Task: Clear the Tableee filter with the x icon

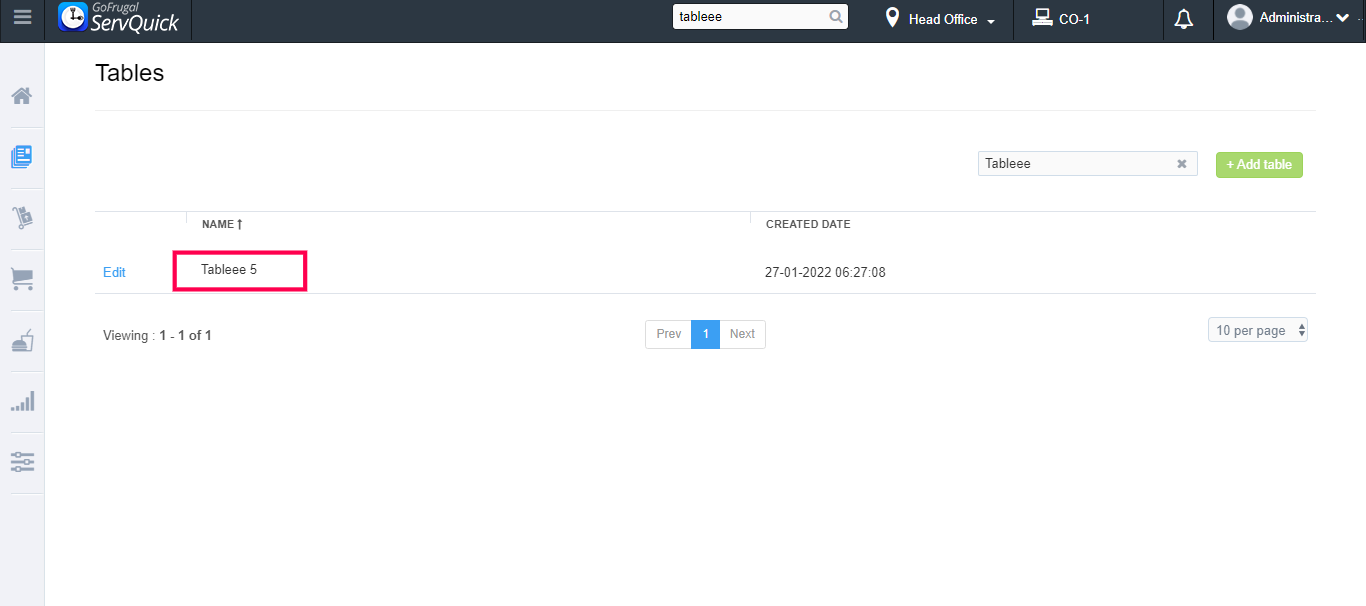Action: (1182, 164)
